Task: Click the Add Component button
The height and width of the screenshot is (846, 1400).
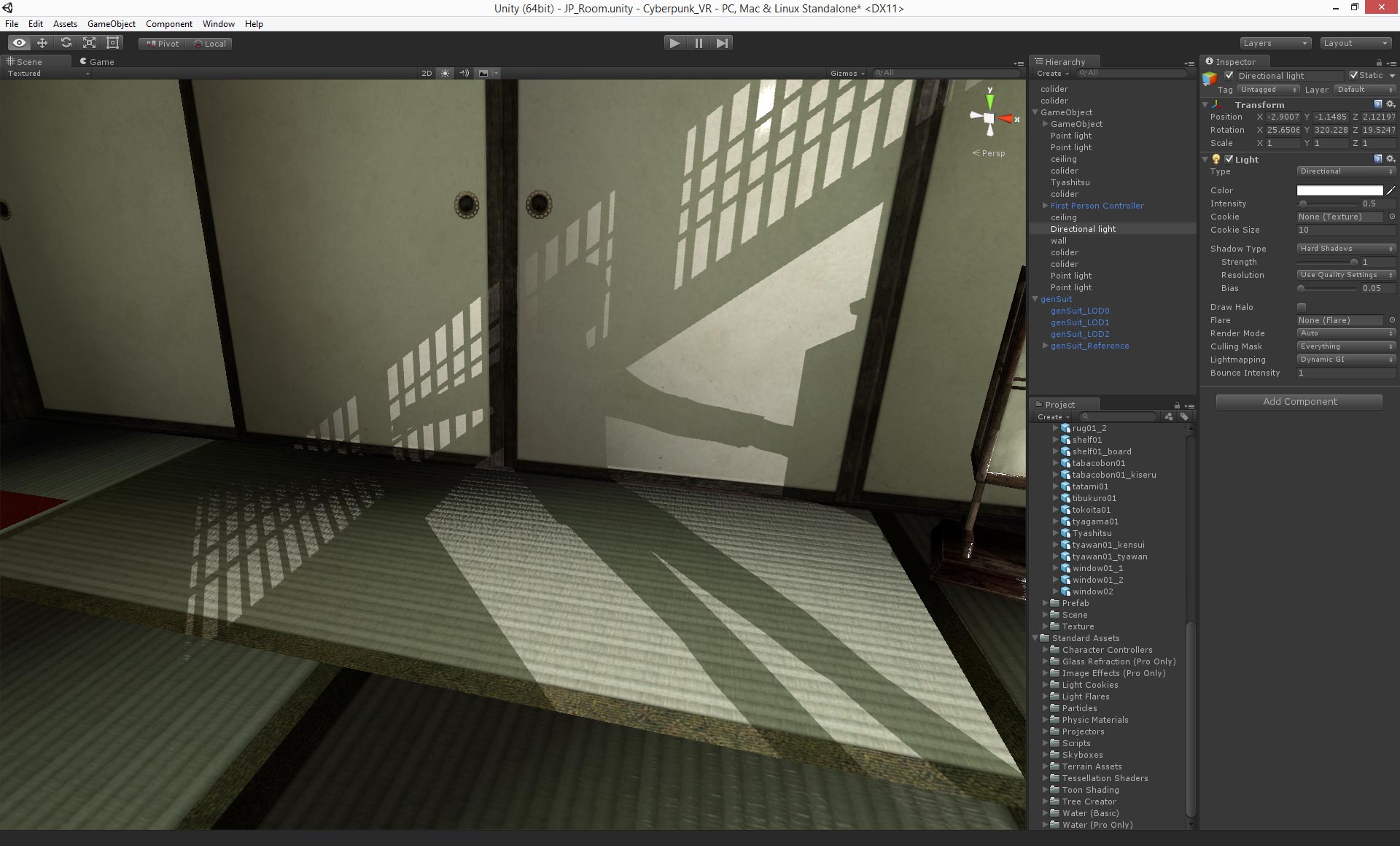Action: point(1299,402)
